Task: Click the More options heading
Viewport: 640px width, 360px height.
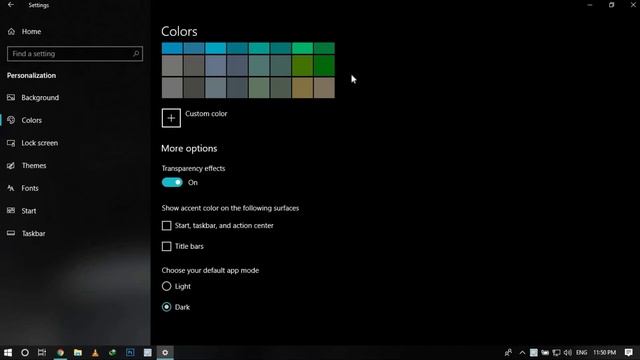Action: 189,149
